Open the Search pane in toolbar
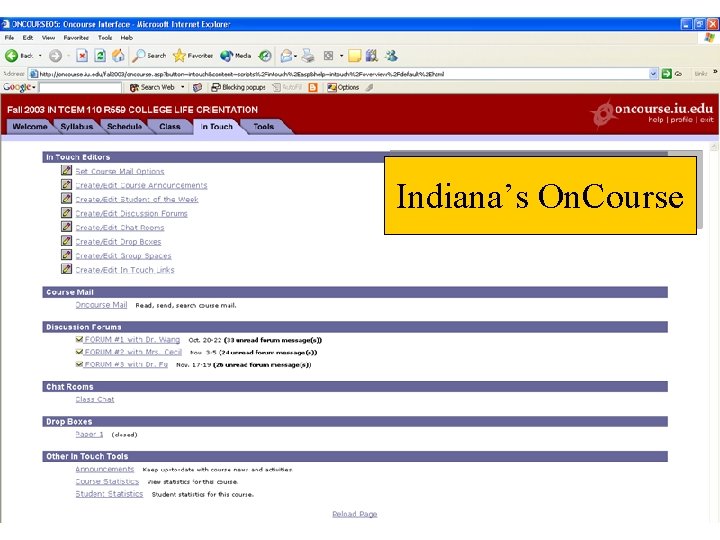Viewport: 720px width, 540px height. (149, 56)
